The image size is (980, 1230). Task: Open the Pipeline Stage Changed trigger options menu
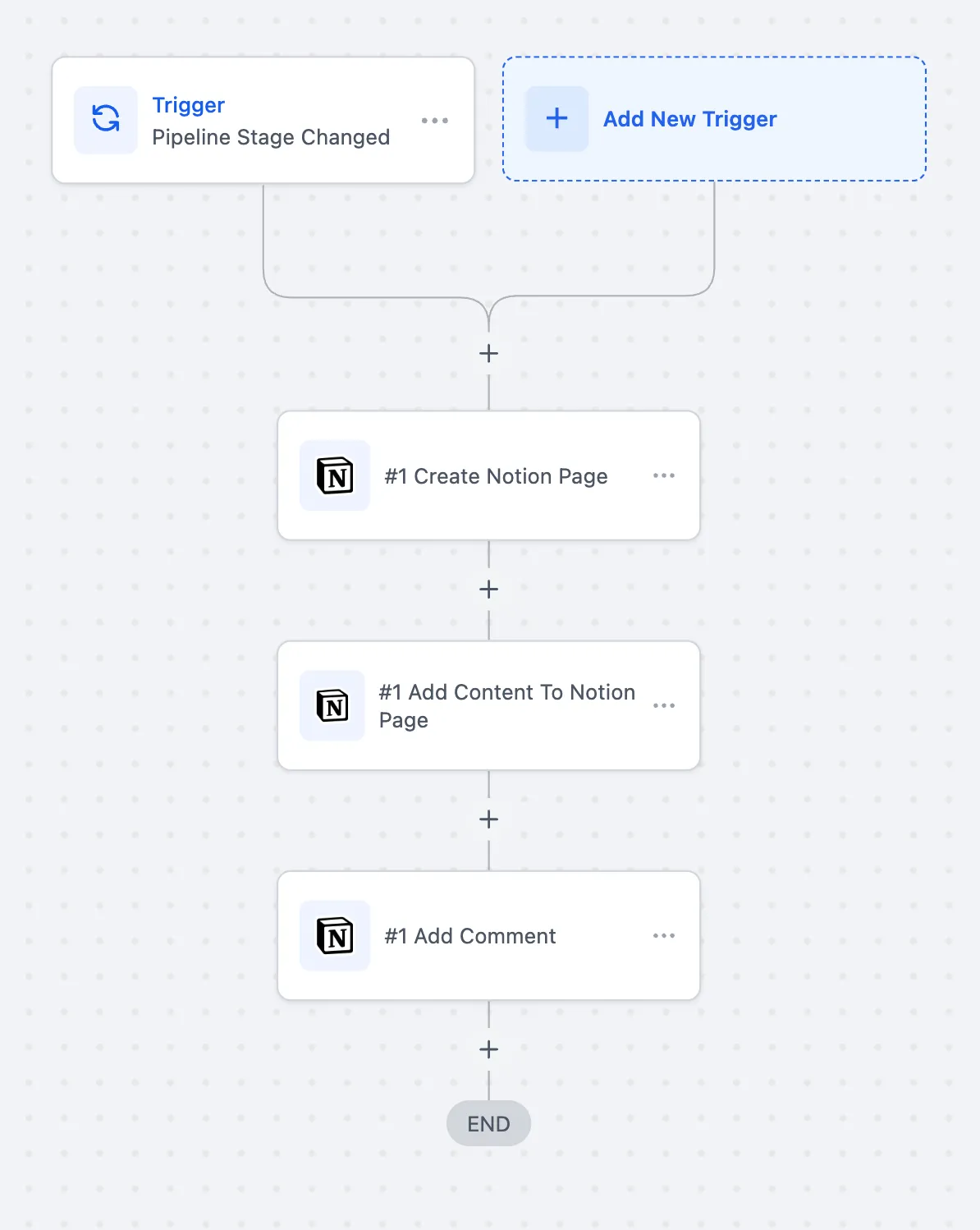(435, 121)
